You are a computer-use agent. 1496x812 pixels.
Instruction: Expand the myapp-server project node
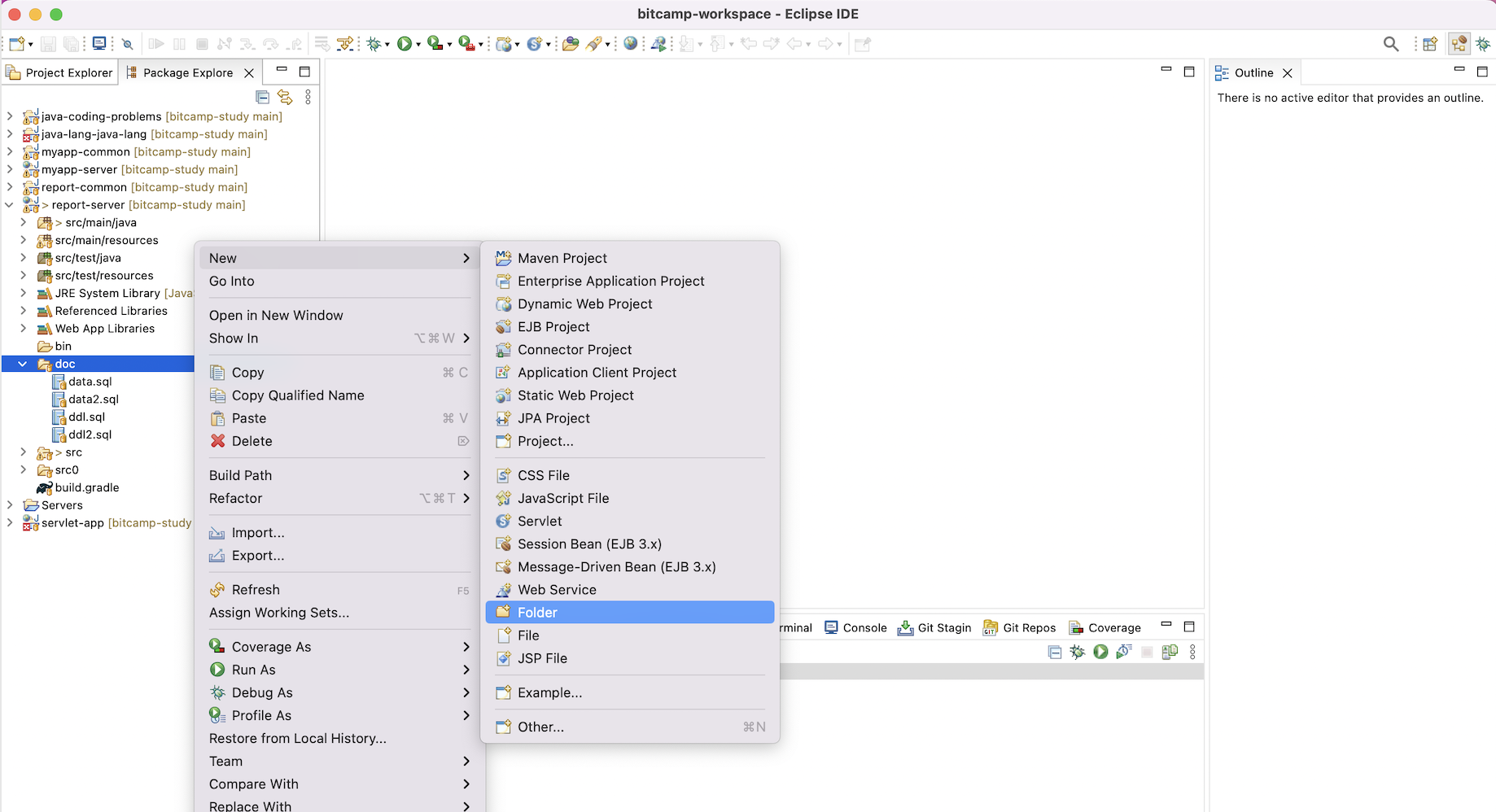(x=10, y=169)
